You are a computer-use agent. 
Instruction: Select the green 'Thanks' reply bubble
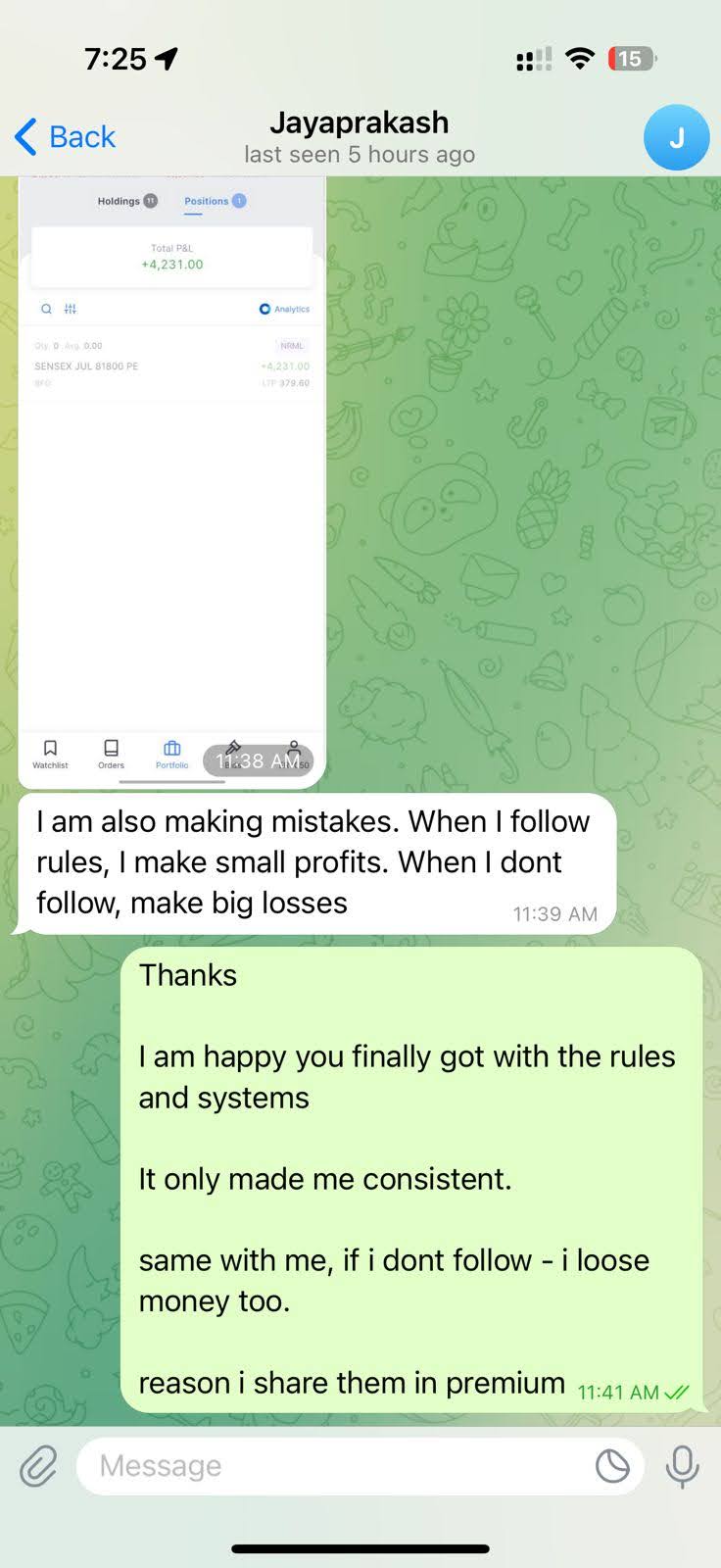pos(411,1179)
